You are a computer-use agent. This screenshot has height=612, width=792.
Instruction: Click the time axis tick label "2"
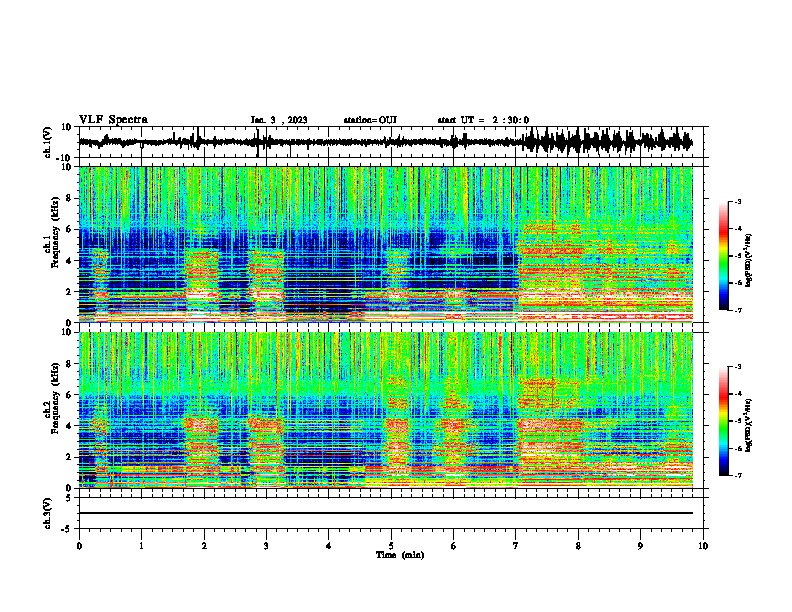tap(204, 546)
